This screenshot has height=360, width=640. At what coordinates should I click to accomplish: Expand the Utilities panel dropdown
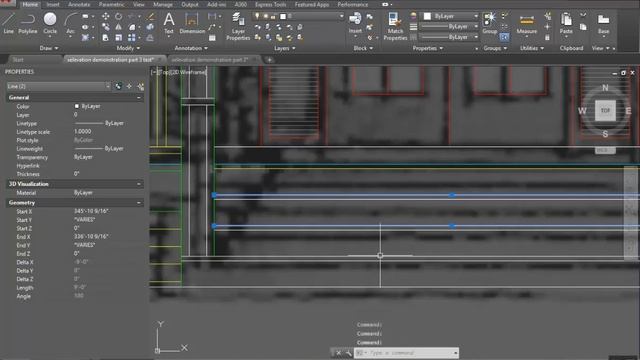532,48
